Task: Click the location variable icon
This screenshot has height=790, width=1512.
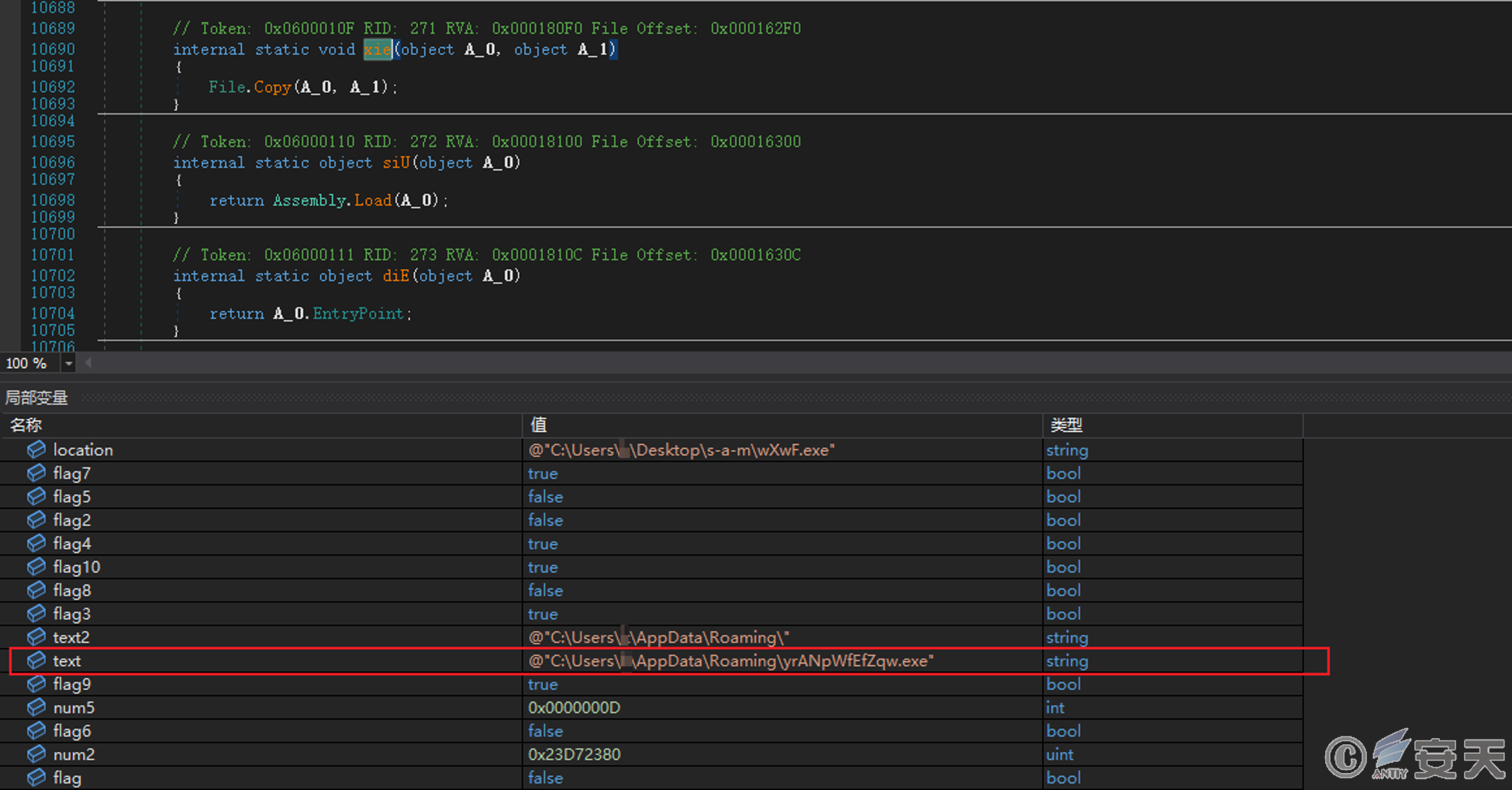Action: 36,450
